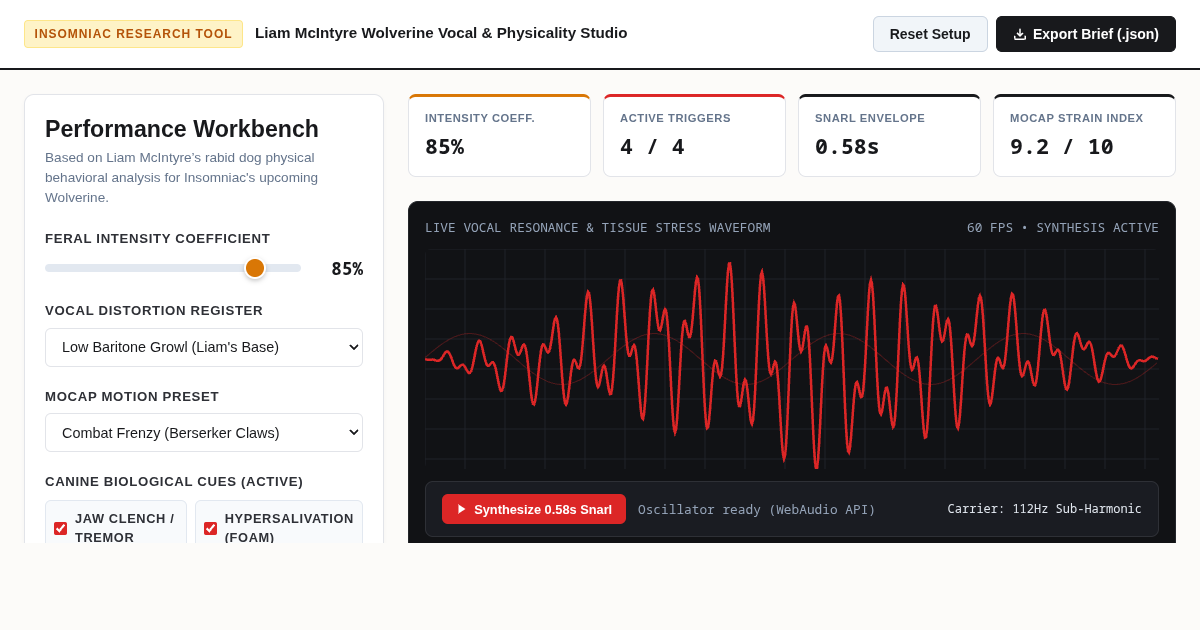
Task: Click the Vocal Distortion Register label
Action: [x=154, y=311]
